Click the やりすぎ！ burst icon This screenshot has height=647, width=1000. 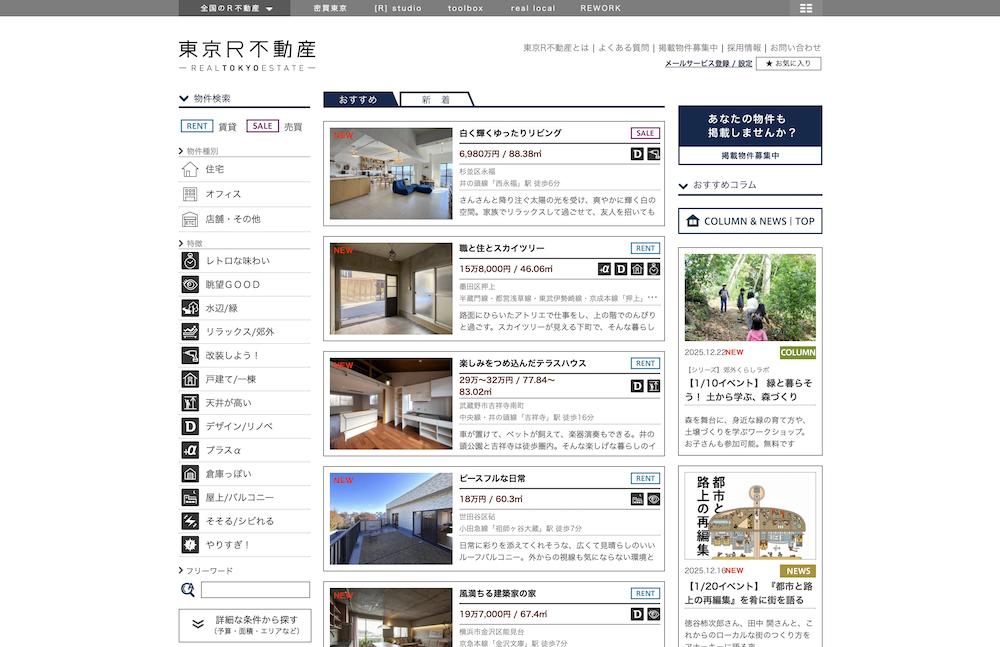click(189, 544)
